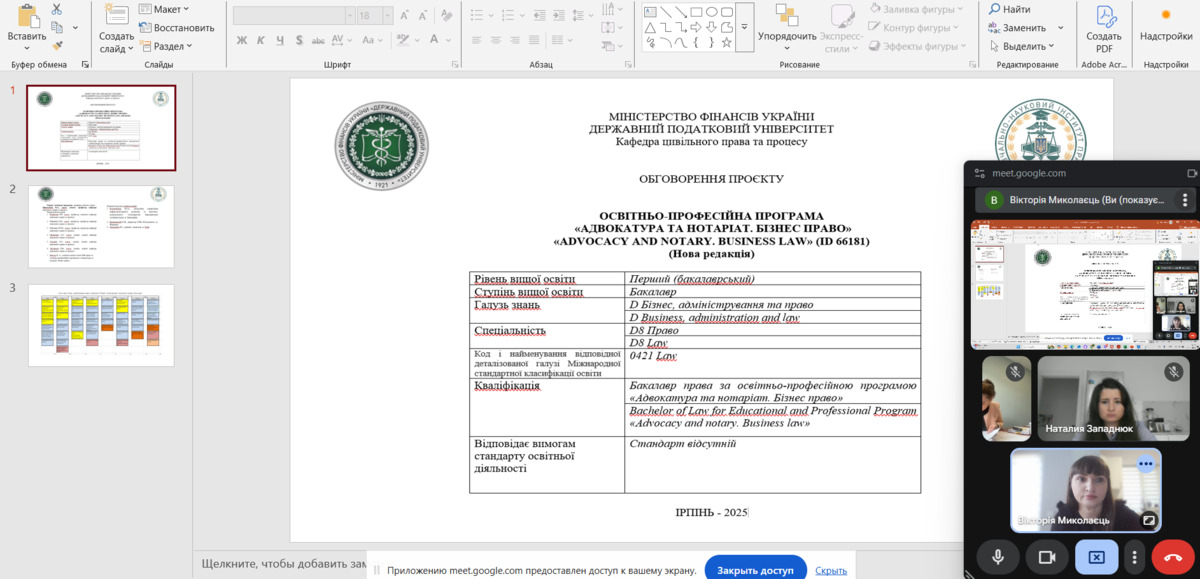Click the Надстройки add-ins button
This screenshot has width=1200, height=579.
pyautogui.click(x=1165, y=25)
